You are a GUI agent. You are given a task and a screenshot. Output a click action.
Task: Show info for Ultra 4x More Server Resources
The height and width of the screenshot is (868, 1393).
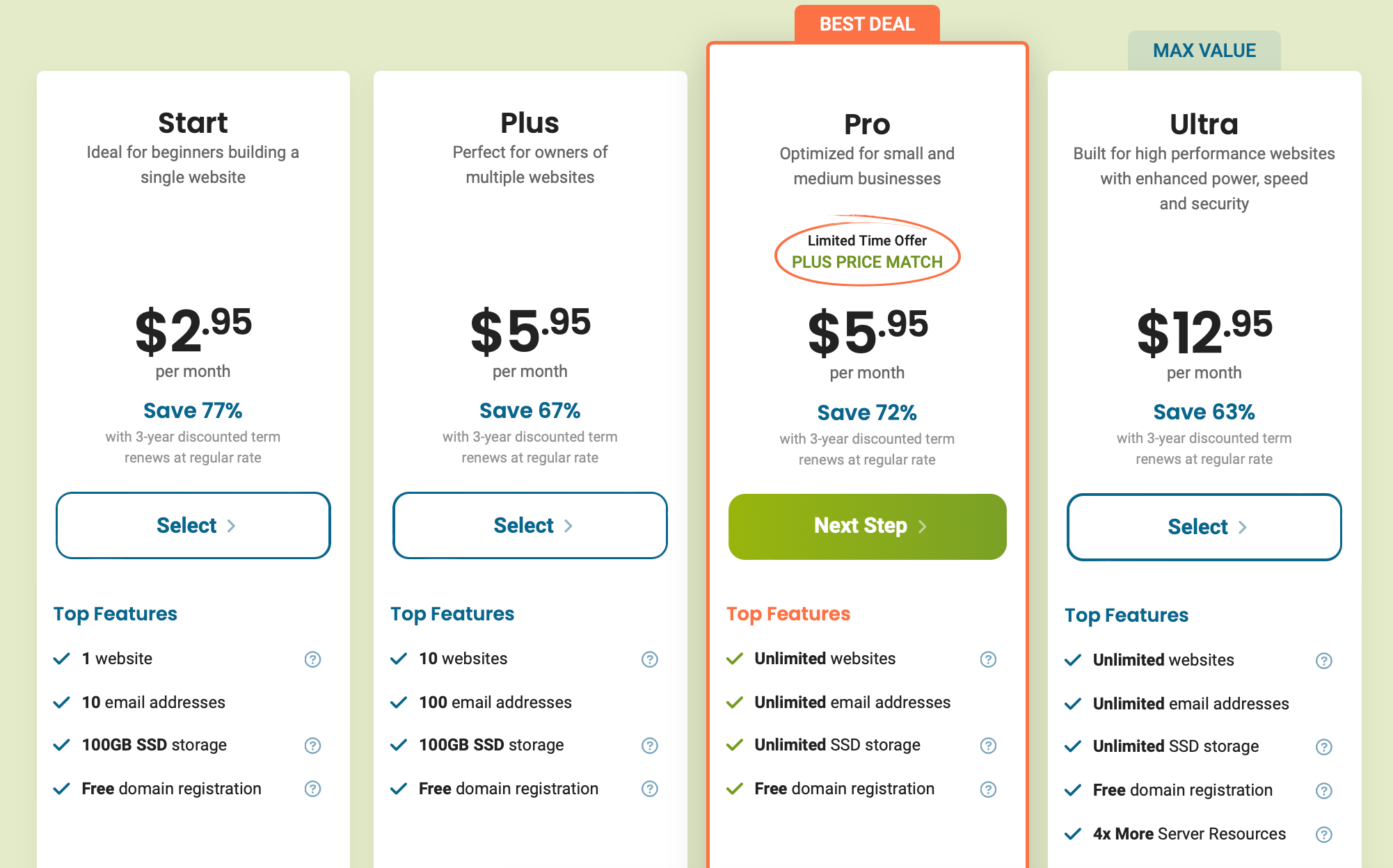pos(1323,835)
